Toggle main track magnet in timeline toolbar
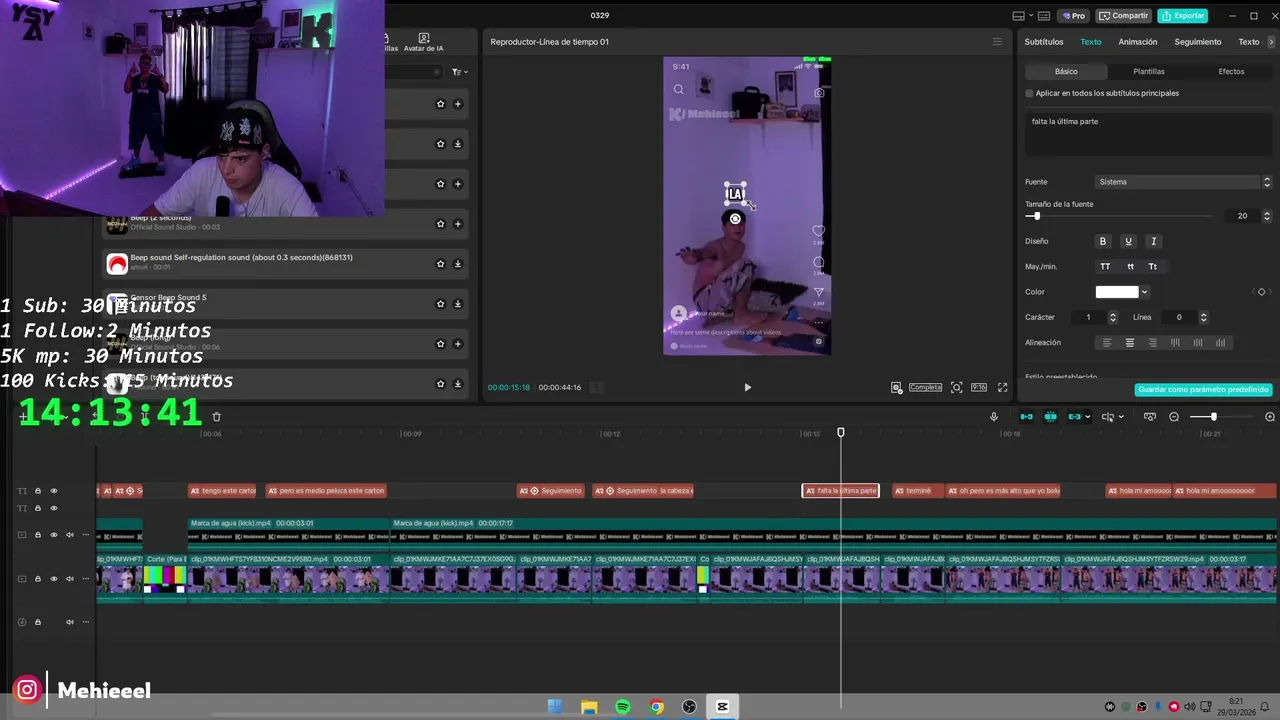1280x720 pixels. point(1026,417)
